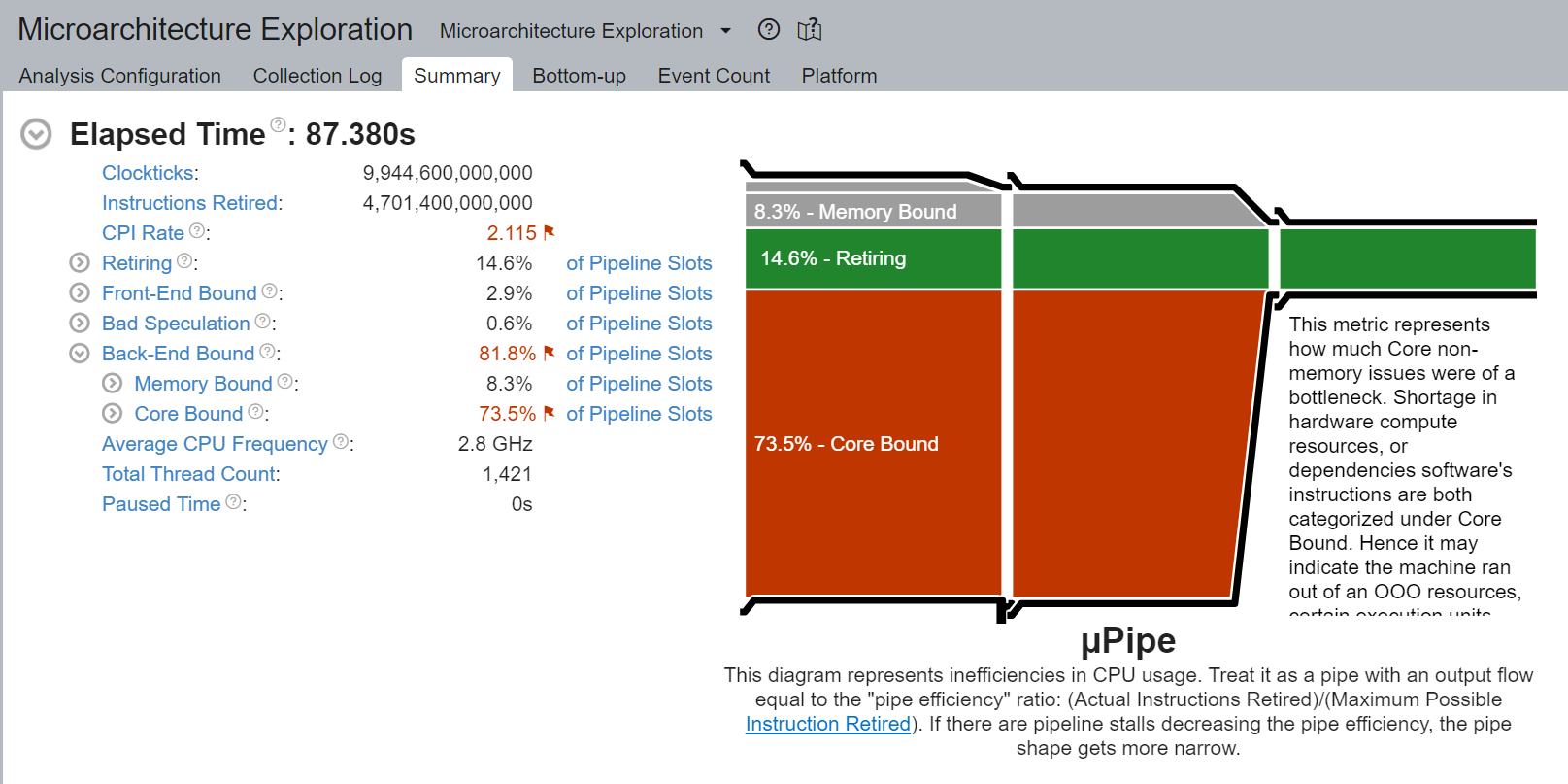The image size is (1568, 784).
Task: Click the CPI Rate help icon
Action: pos(197,231)
